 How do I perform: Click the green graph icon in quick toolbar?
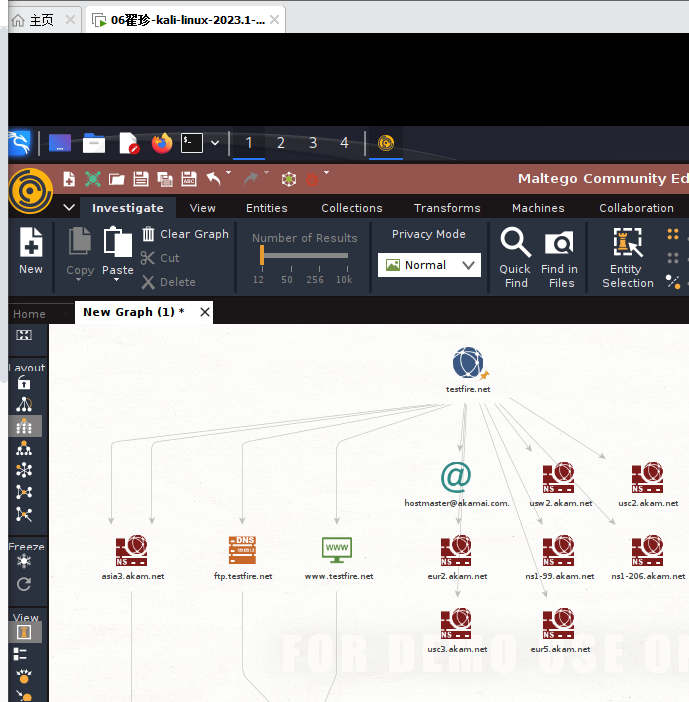93,180
